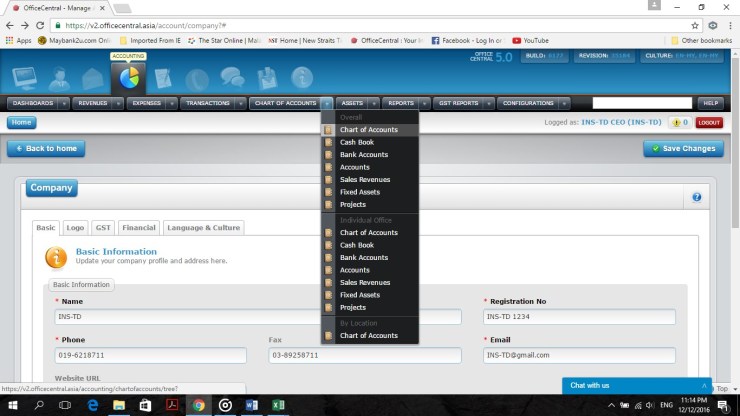Image resolution: width=740 pixels, height=416 pixels.
Task: Open the person (HR) module icon
Action: (59, 78)
